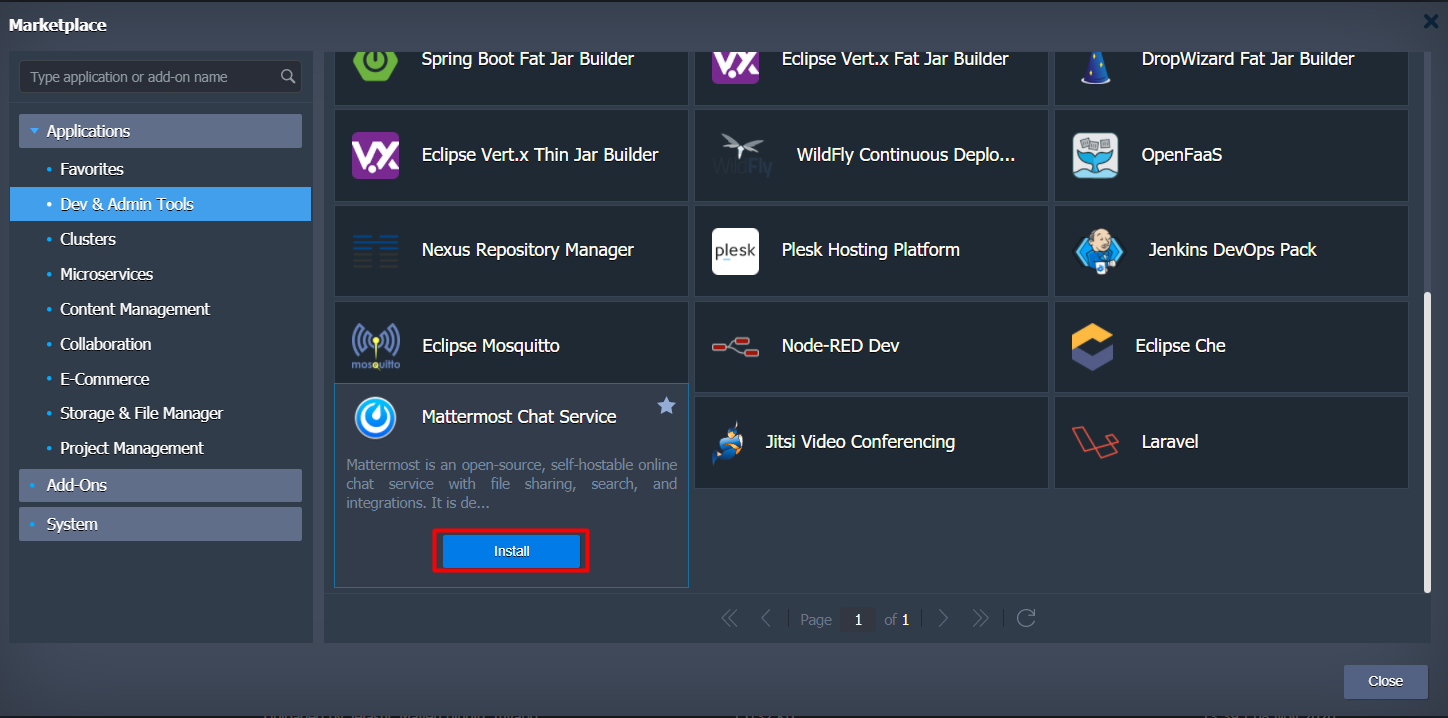Open the Microservices category
The image size is (1448, 718).
[106, 274]
